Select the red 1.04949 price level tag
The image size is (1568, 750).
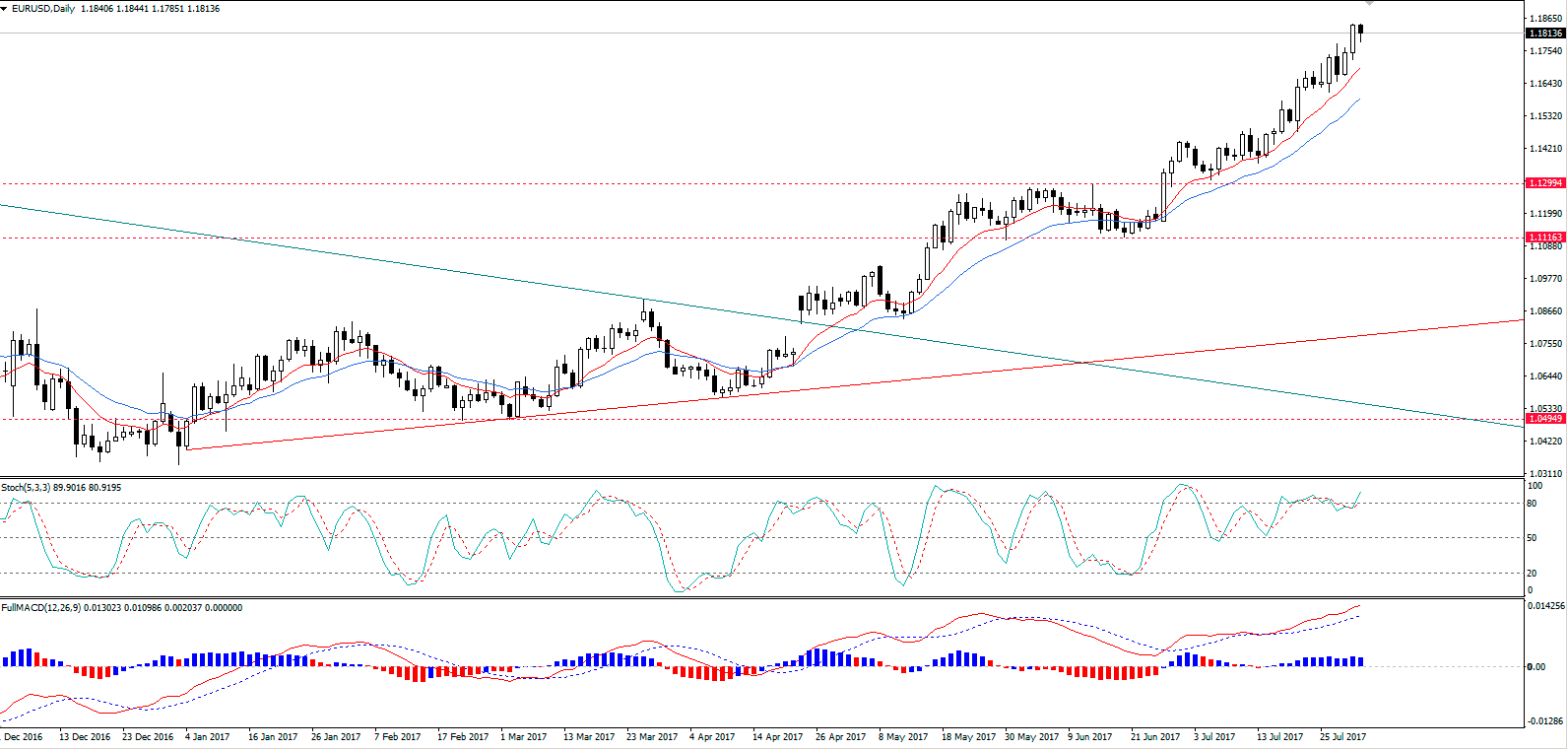(1545, 419)
